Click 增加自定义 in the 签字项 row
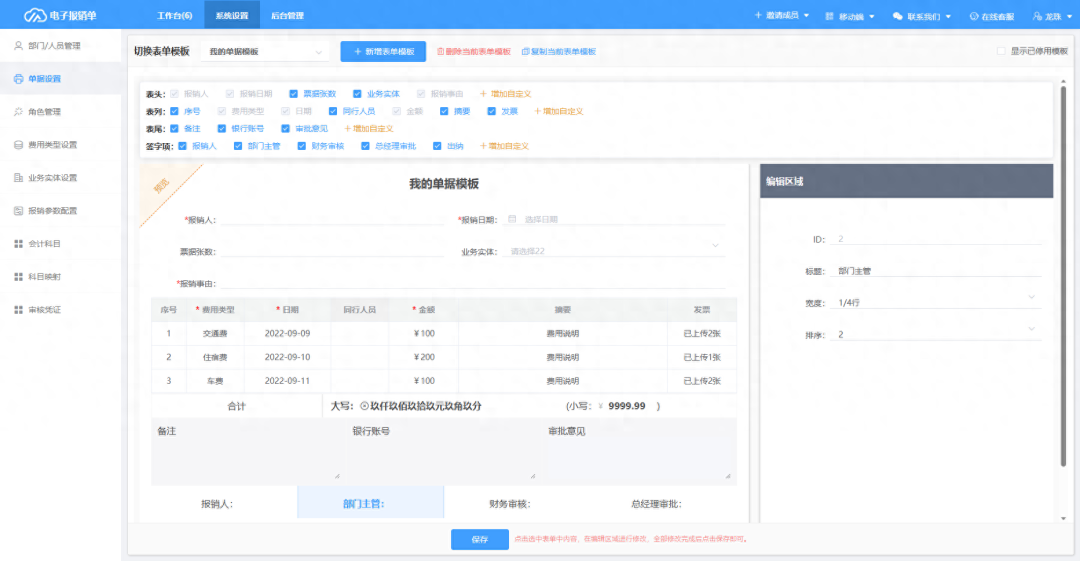Viewport: 1080px width, 561px height. click(x=504, y=146)
